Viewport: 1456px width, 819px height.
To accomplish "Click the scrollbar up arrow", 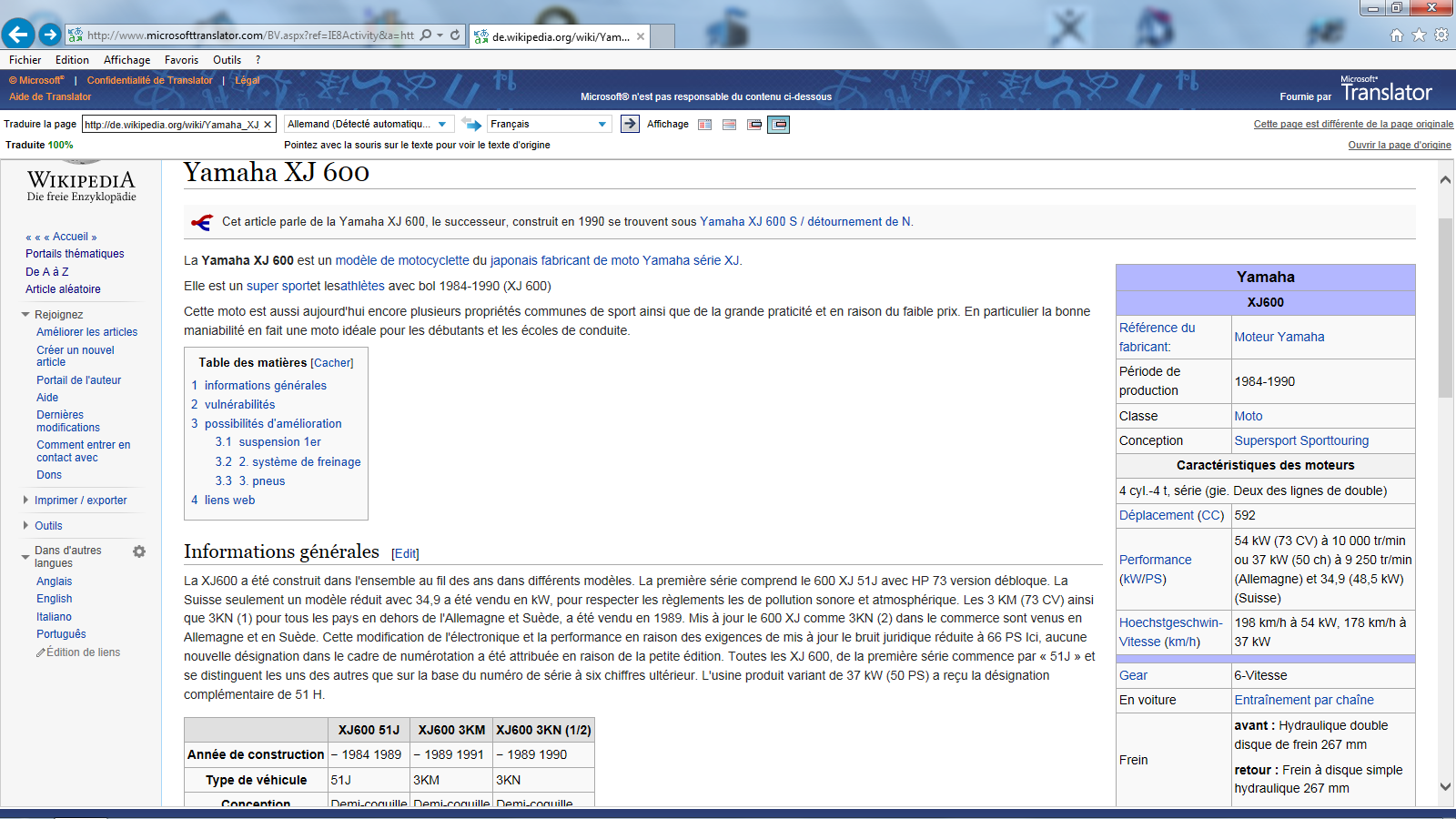I will point(1445,180).
